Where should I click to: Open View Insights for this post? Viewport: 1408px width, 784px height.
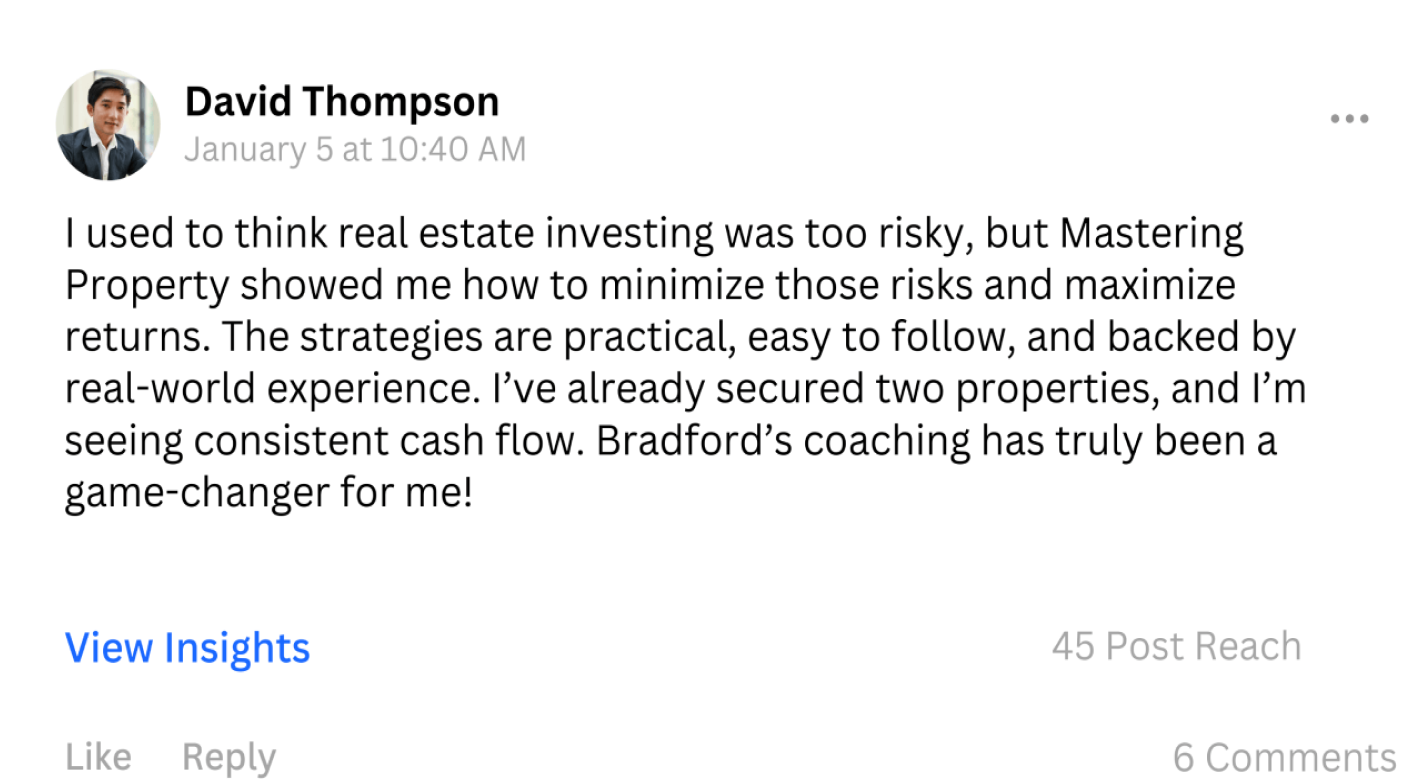point(187,648)
